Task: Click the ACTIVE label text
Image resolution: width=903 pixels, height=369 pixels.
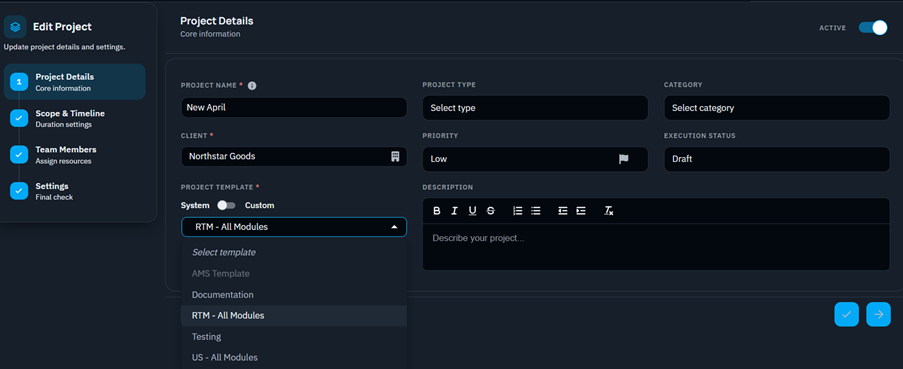Action: coord(832,28)
